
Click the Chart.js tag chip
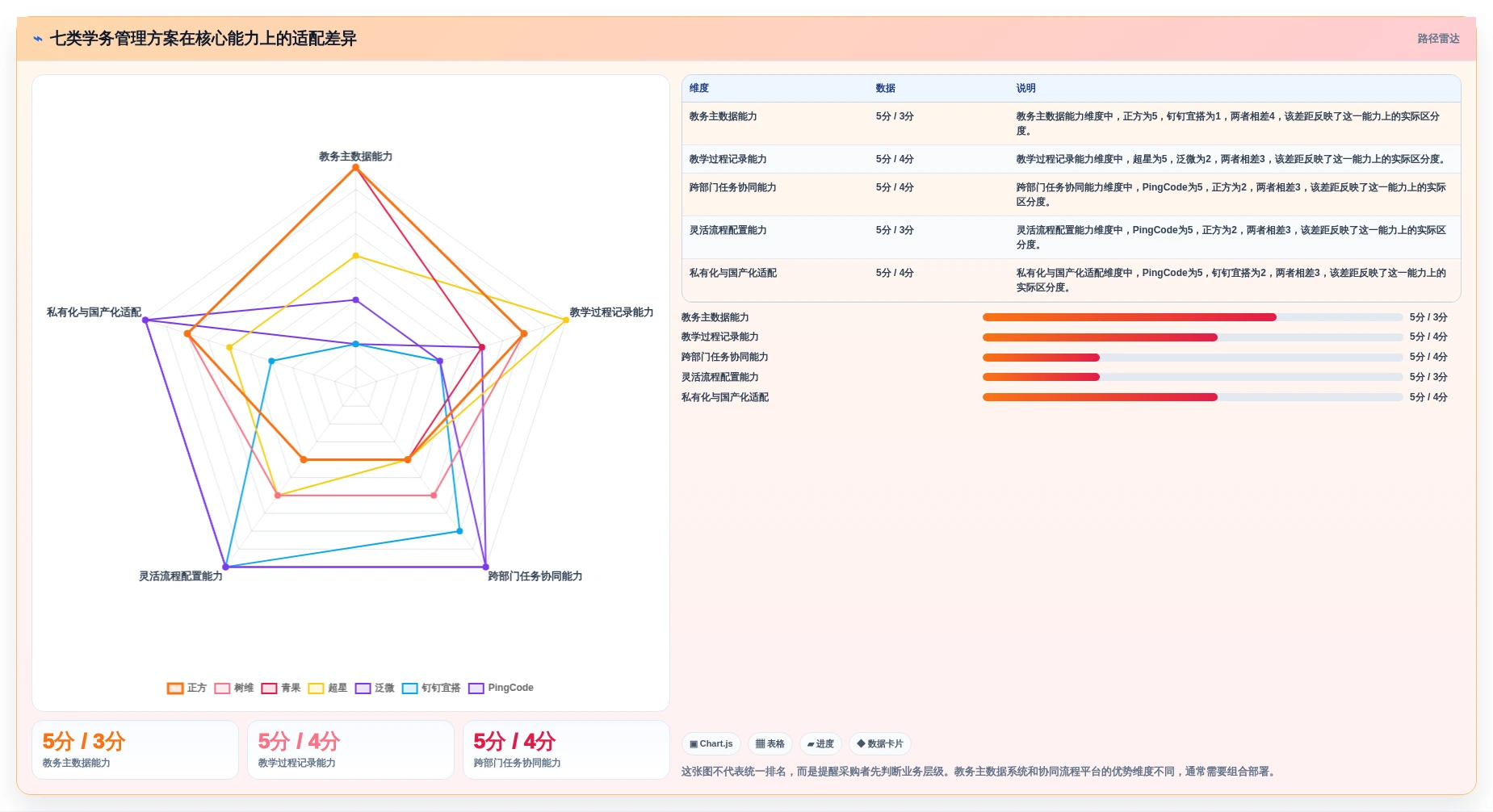pyautogui.click(x=711, y=743)
